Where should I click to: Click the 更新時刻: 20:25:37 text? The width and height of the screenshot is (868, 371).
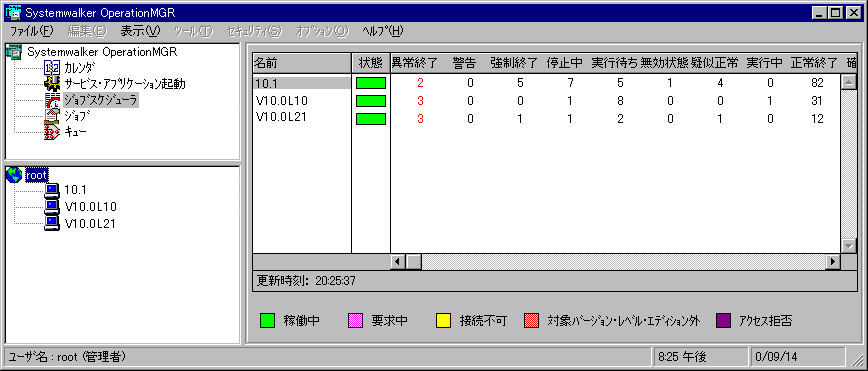tap(306, 281)
